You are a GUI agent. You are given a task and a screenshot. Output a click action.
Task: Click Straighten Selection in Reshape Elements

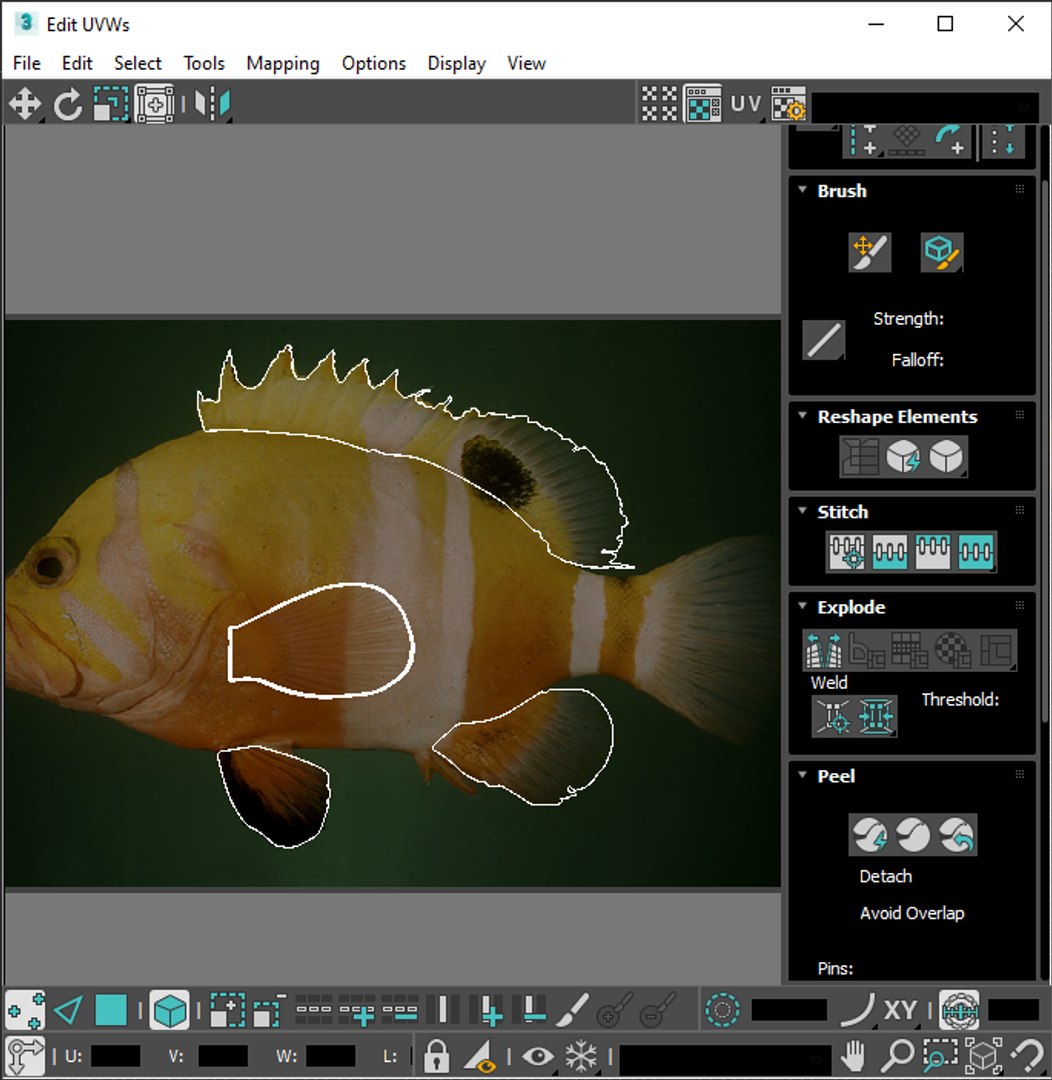coord(860,456)
